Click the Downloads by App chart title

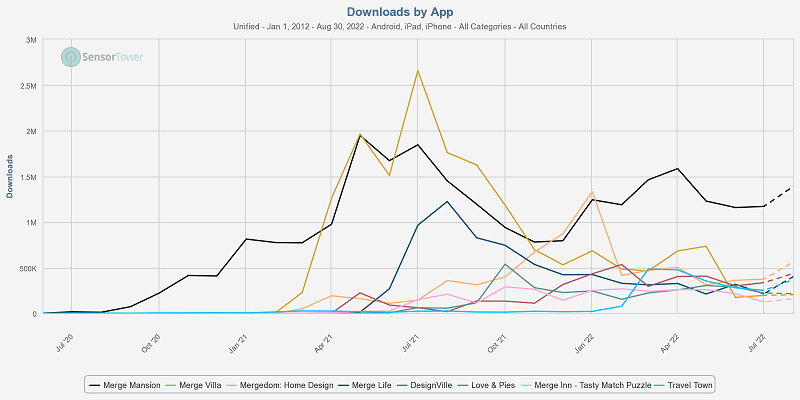[x=400, y=12]
